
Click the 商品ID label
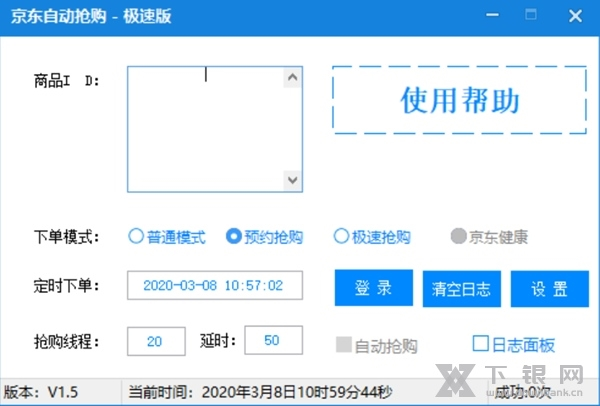click(x=67, y=82)
